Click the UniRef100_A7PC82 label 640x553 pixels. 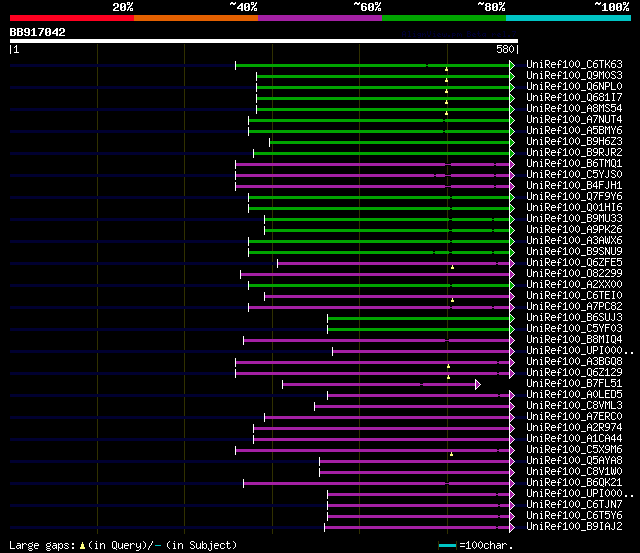pos(574,307)
